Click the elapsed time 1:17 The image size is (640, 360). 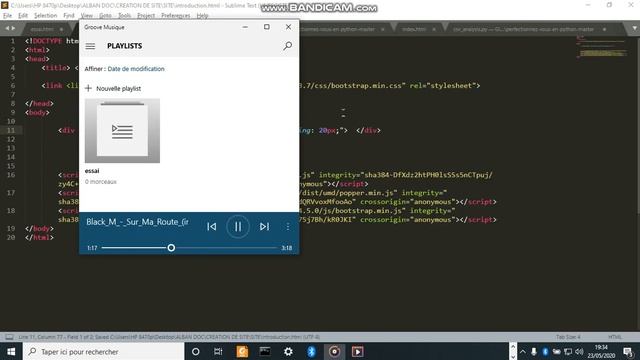tap(92, 248)
